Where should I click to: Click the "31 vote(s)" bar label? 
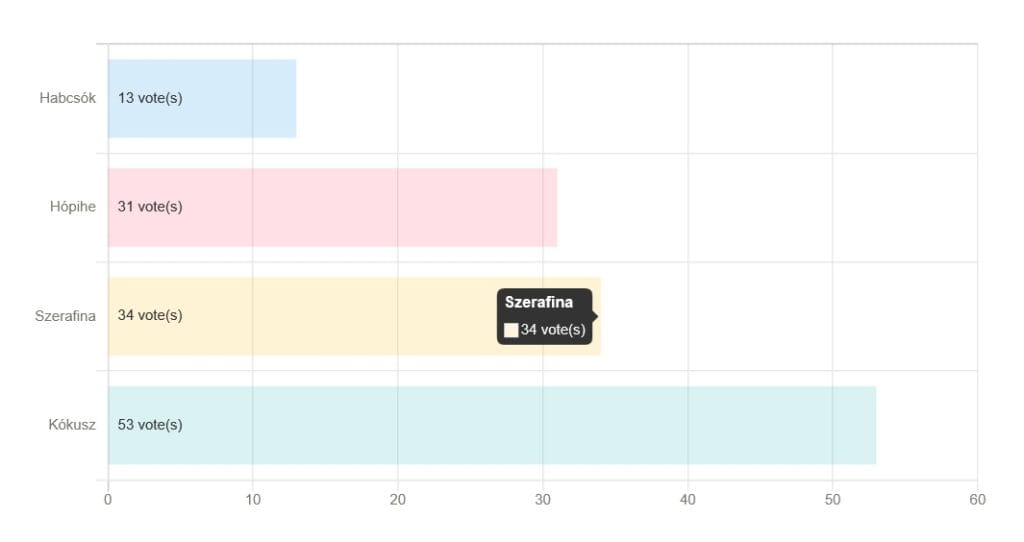pyautogui.click(x=150, y=207)
